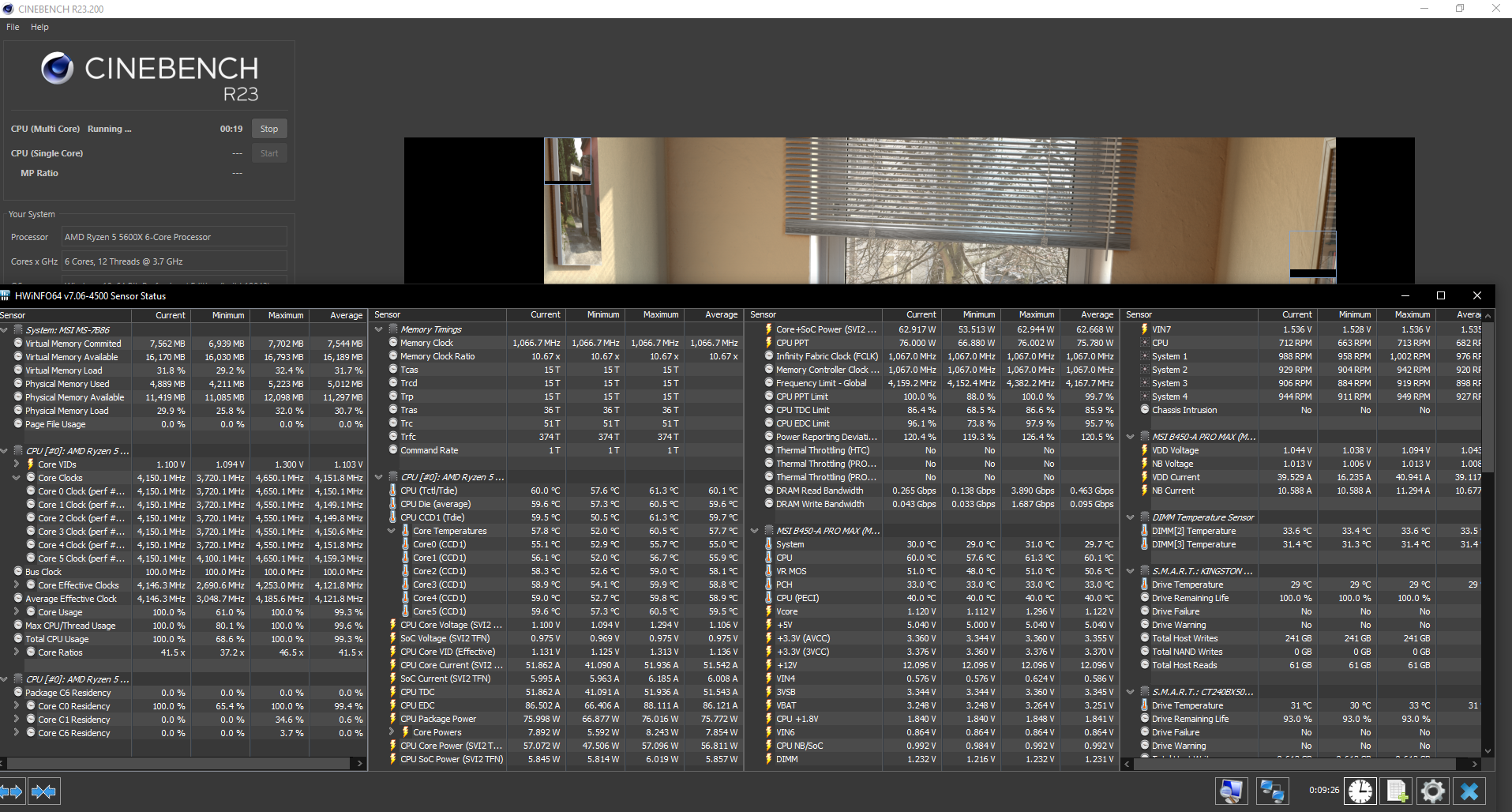Screen dimensions: 1512x812
Task: Click the Processor field in Cinebench
Action: tap(174, 237)
